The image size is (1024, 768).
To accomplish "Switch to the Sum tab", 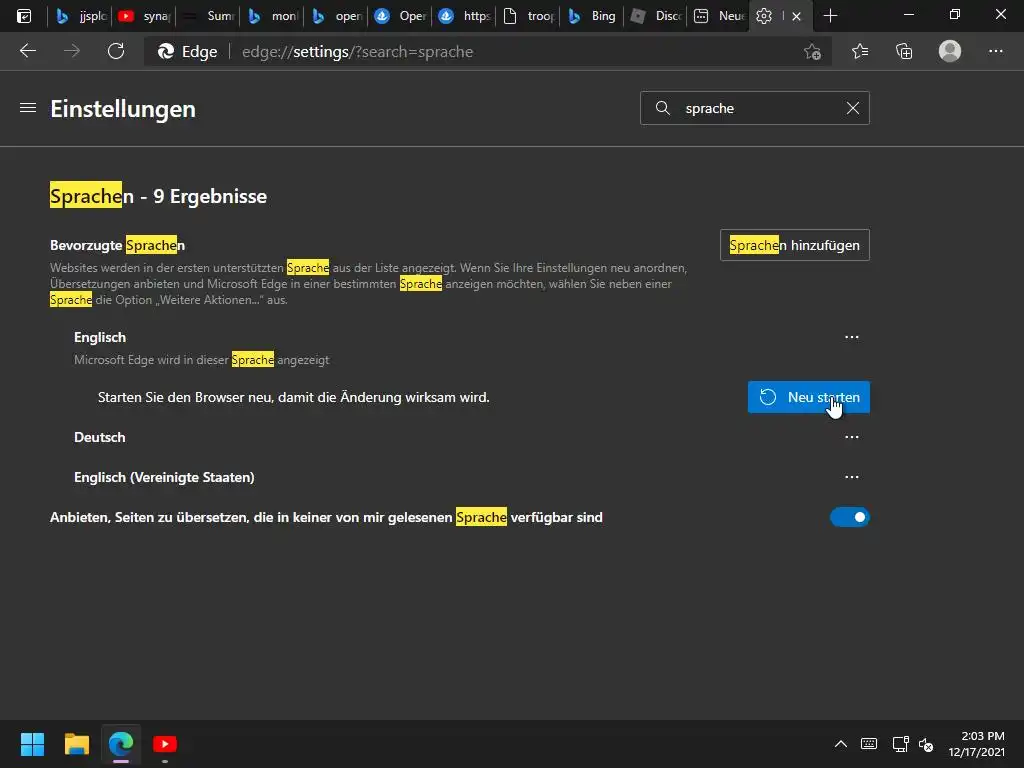I will click(x=207, y=16).
